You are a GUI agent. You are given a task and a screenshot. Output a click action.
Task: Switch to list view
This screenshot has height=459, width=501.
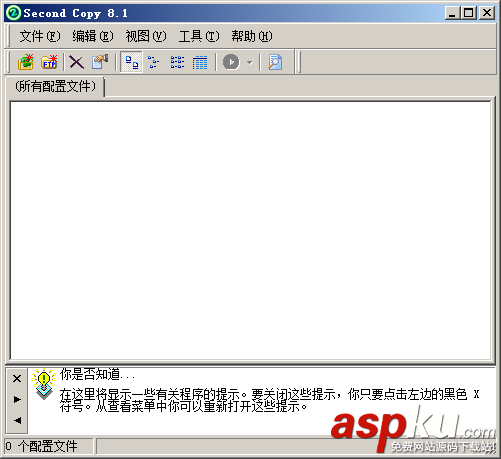coord(177,62)
